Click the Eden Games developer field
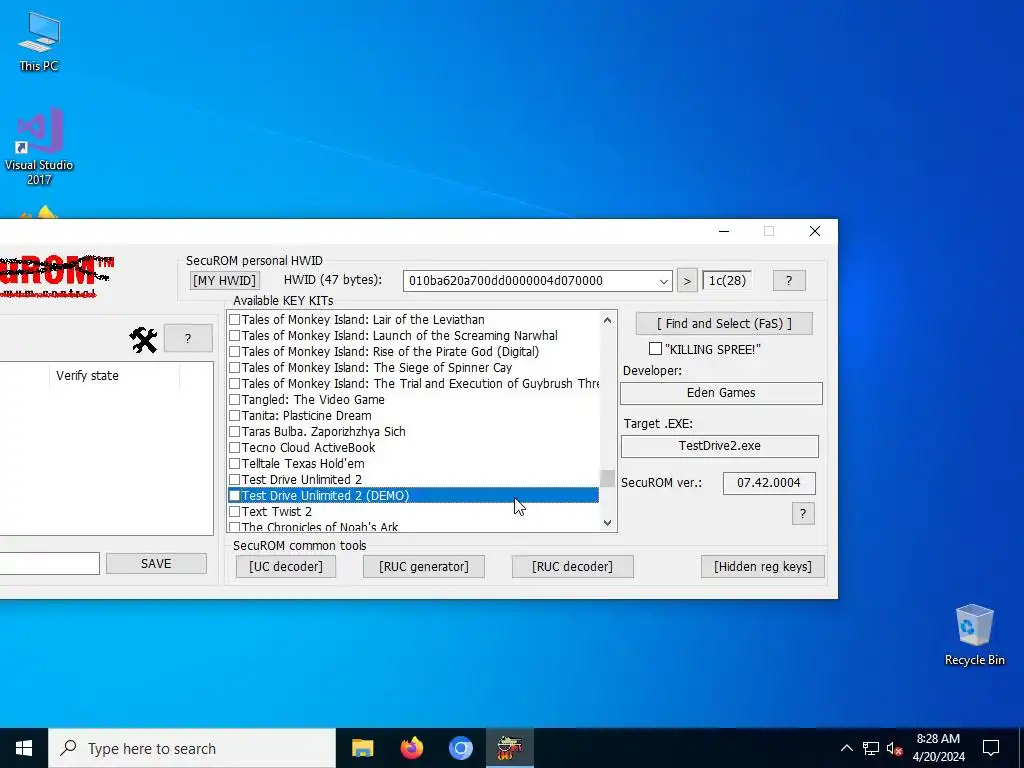The image size is (1024, 768). pyautogui.click(x=721, y=393)
